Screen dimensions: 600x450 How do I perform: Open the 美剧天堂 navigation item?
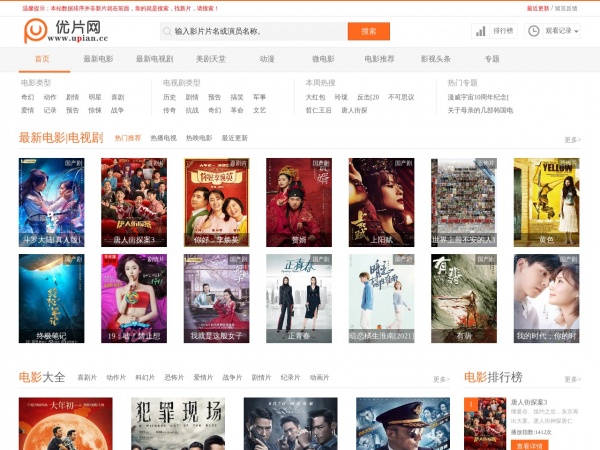pos(211,59)
